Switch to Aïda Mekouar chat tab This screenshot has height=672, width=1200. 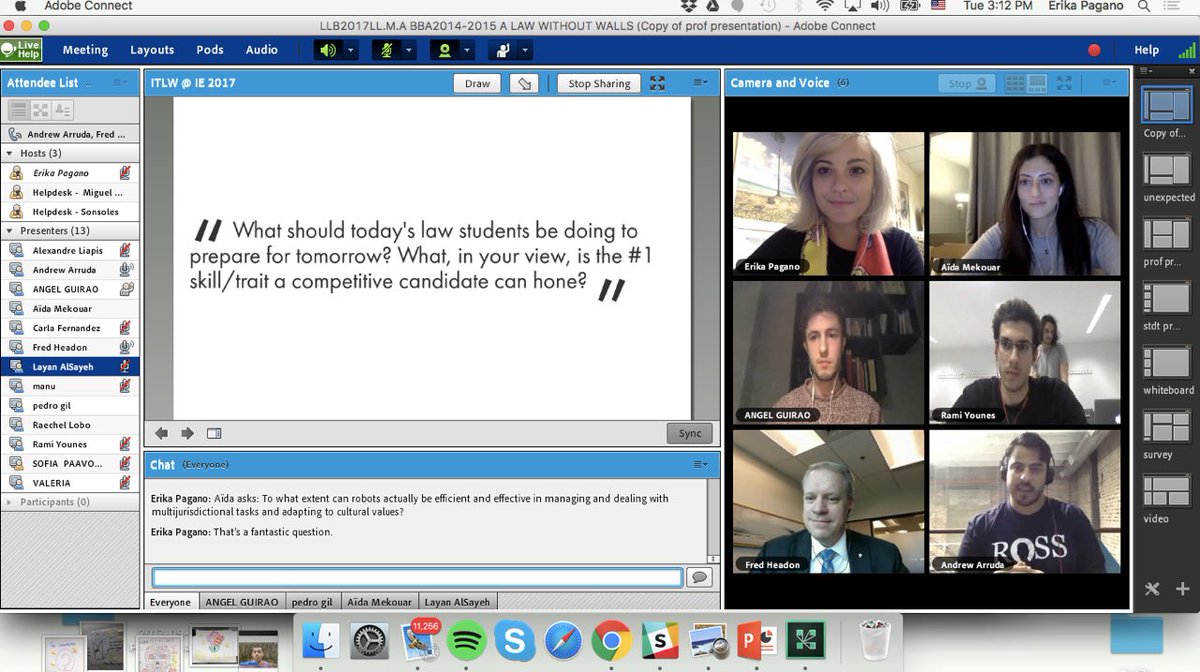(x=379, y=602)
